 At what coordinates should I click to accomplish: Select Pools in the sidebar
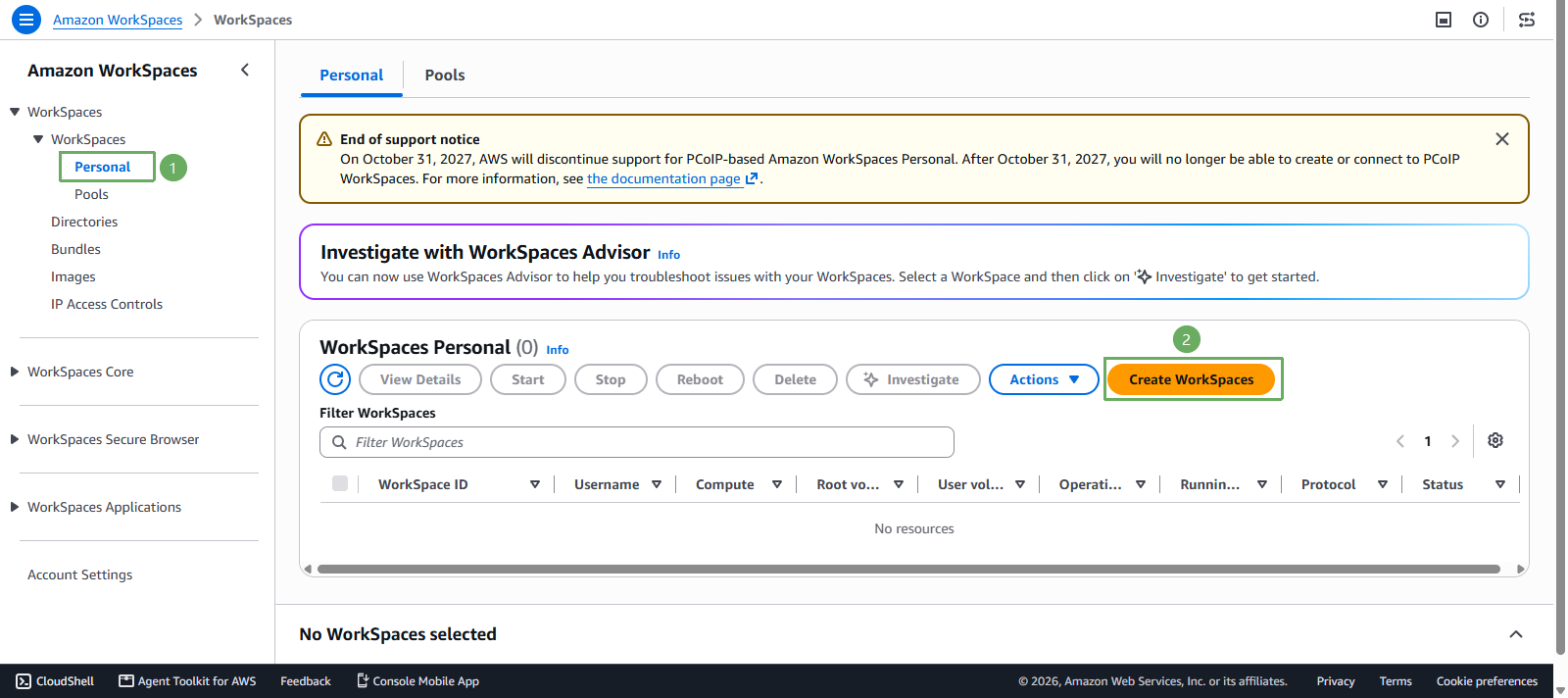click(91, 194)
